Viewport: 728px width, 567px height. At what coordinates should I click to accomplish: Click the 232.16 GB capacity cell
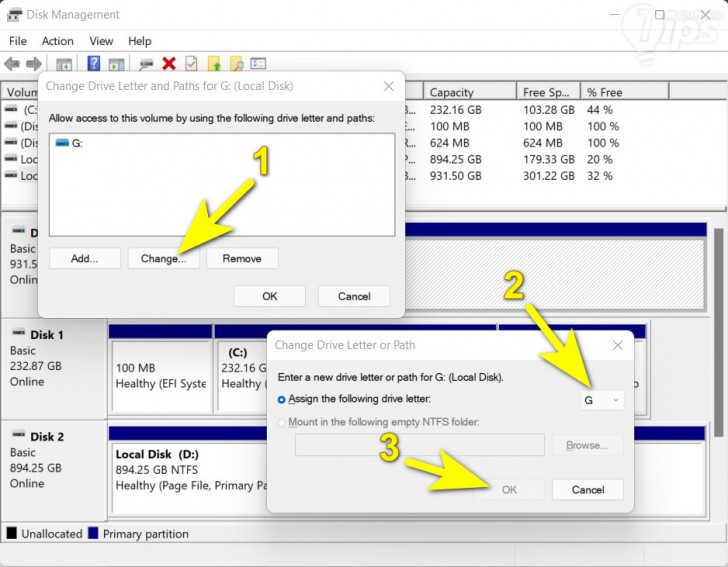455,110
